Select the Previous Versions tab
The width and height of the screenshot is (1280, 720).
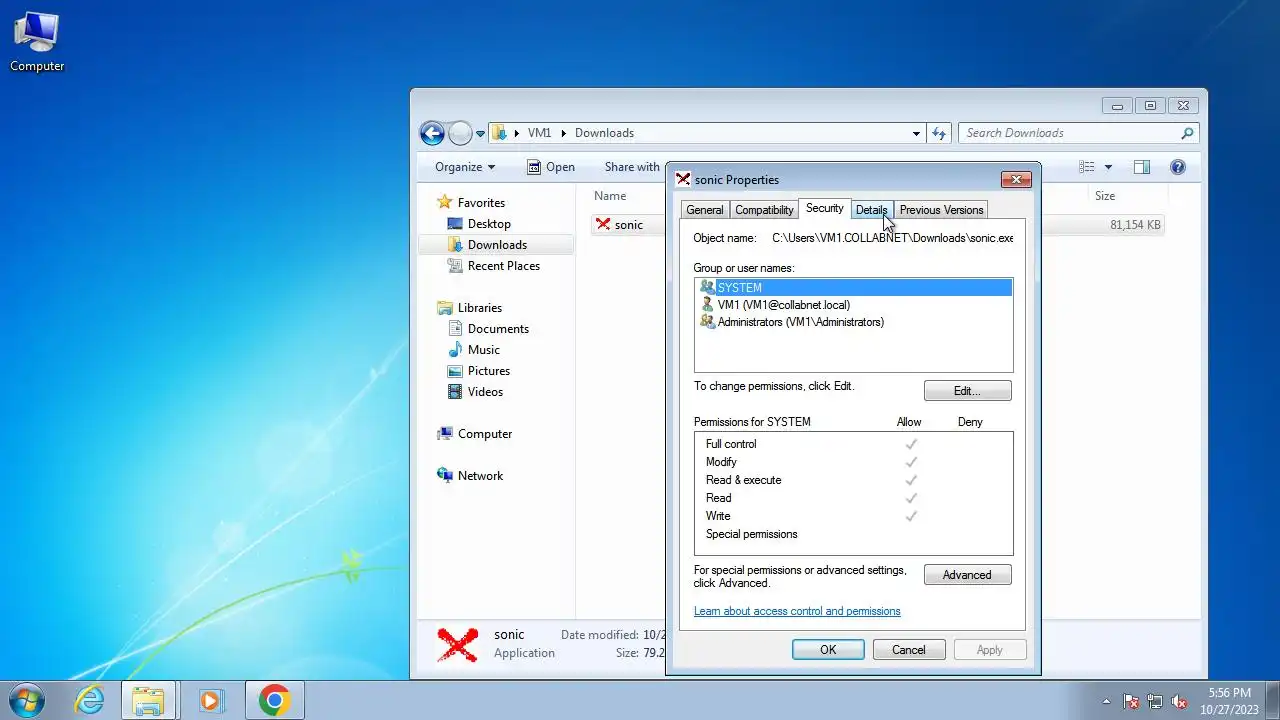point(941,210)
